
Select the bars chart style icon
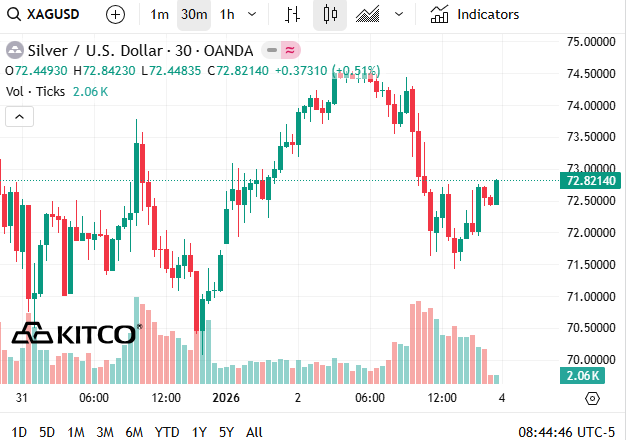coord(292,15)
